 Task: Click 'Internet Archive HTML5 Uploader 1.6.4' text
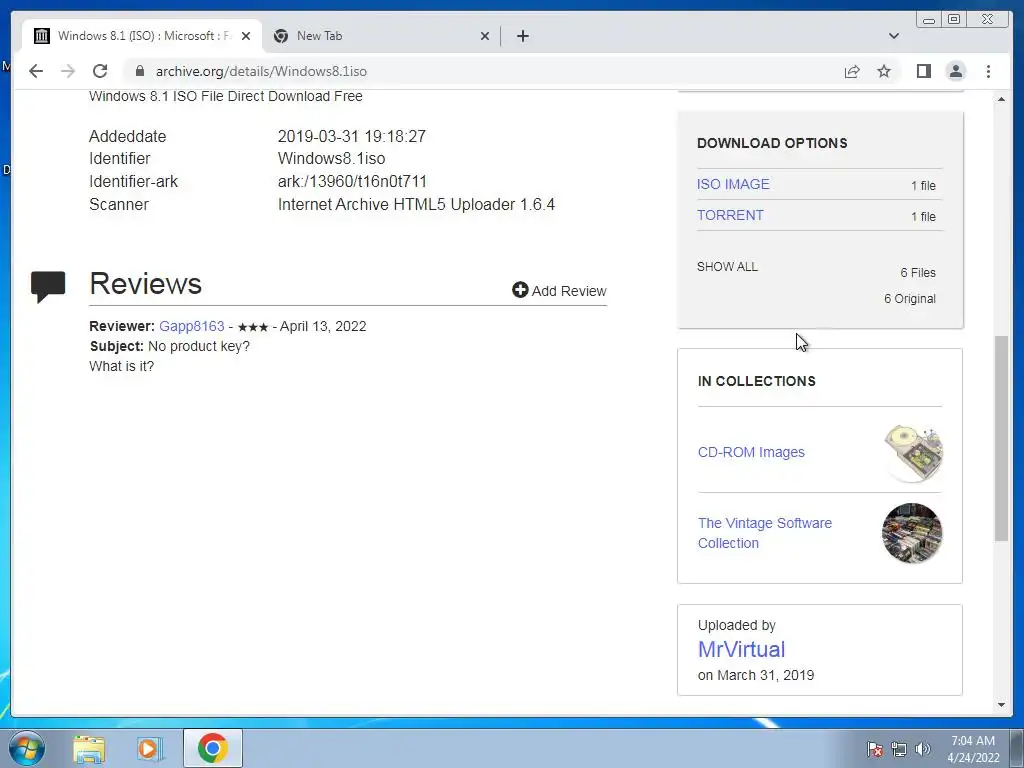[x=416, y=204]
